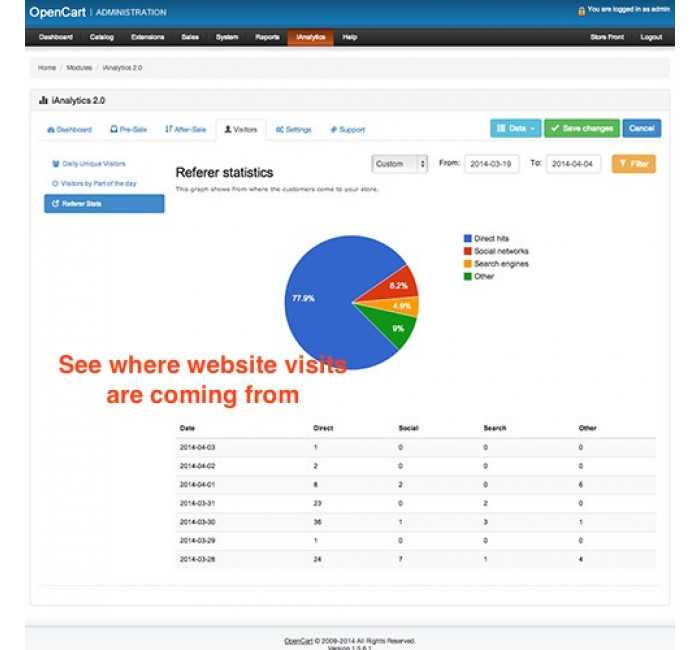
Task: Open the Custom date range dropdown
Action: [x=400, y=164]
